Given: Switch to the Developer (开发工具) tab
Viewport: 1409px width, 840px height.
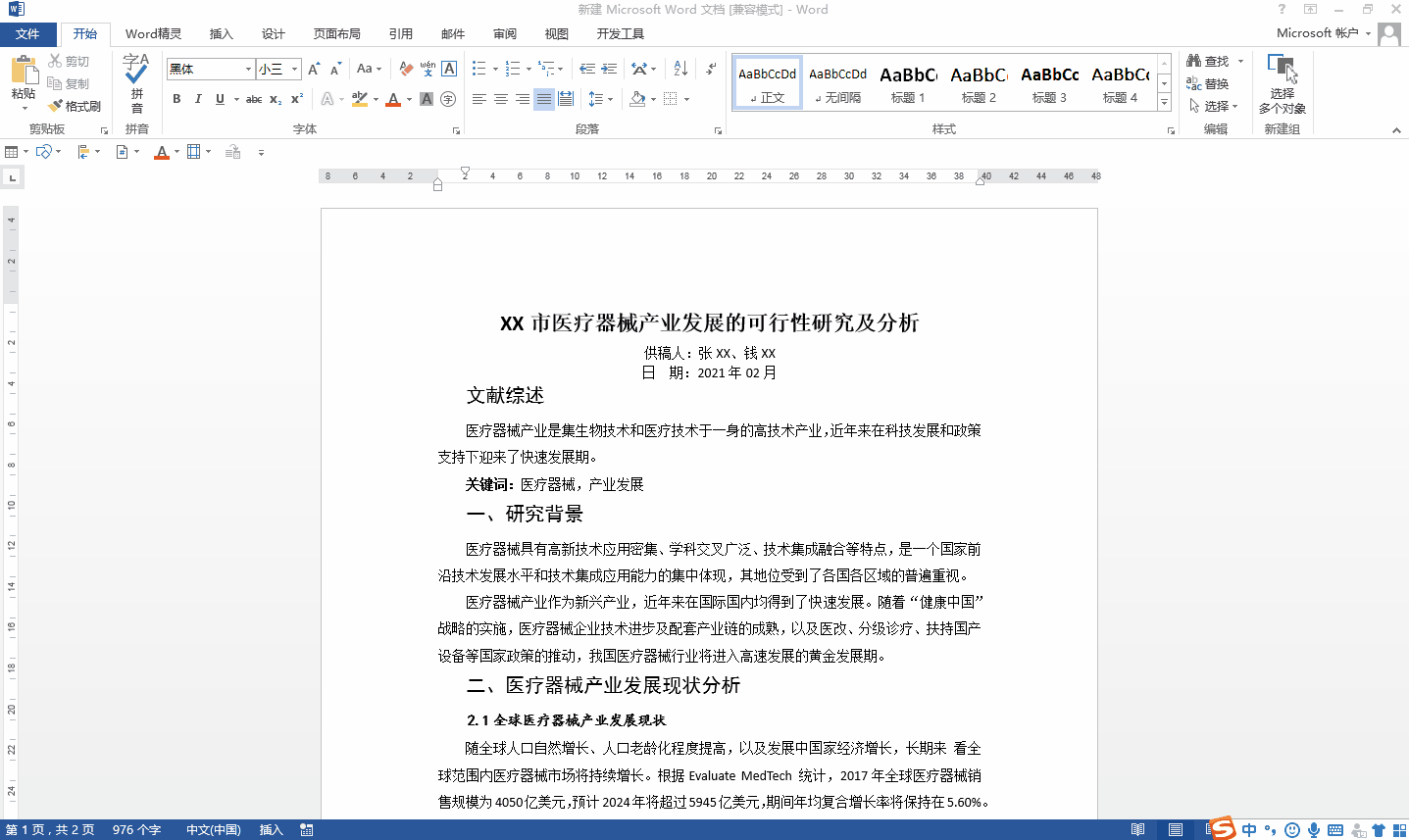Looking at the screenshot, I should [x=621, y=34].
